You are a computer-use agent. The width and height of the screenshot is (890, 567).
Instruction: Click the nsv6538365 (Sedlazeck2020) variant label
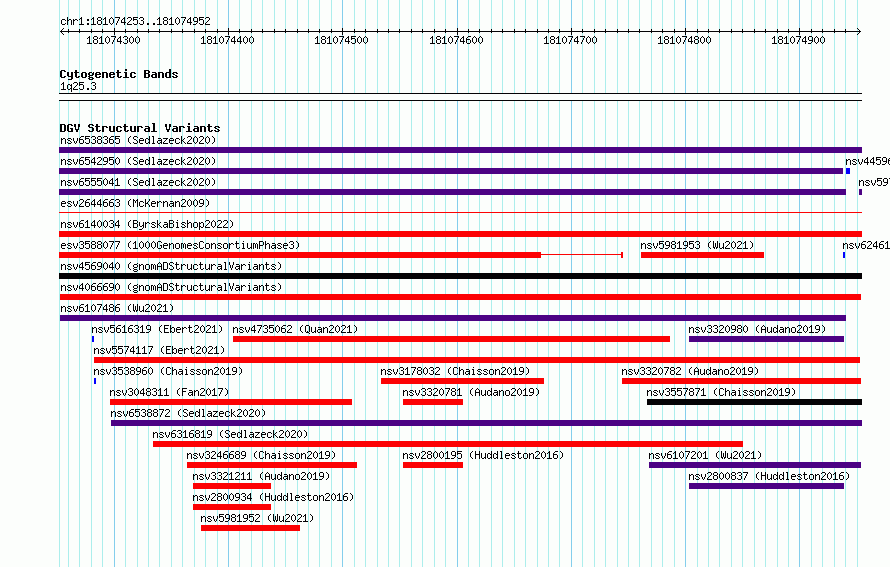point(138,140)
